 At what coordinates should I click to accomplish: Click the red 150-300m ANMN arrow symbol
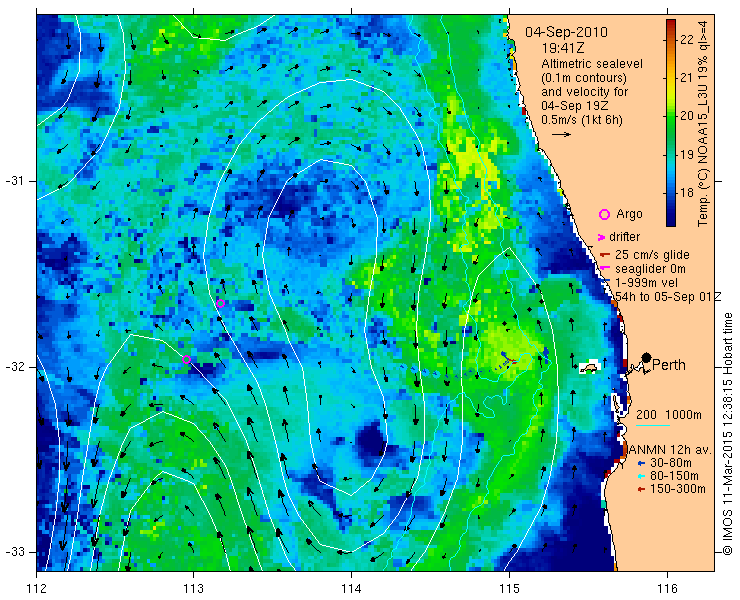(641, 490)
